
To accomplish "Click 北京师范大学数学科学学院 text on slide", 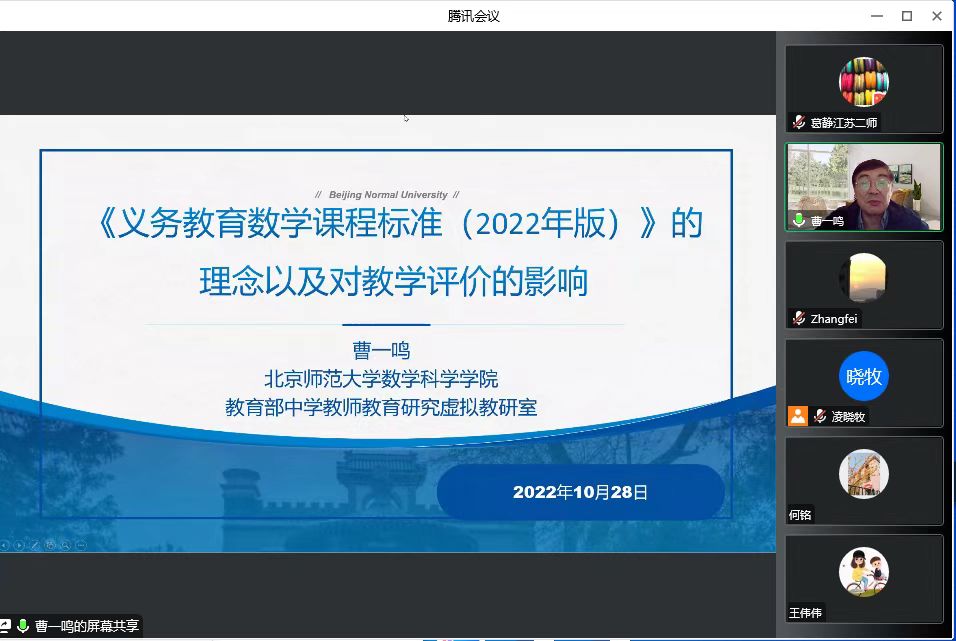I will click(381, 379).
